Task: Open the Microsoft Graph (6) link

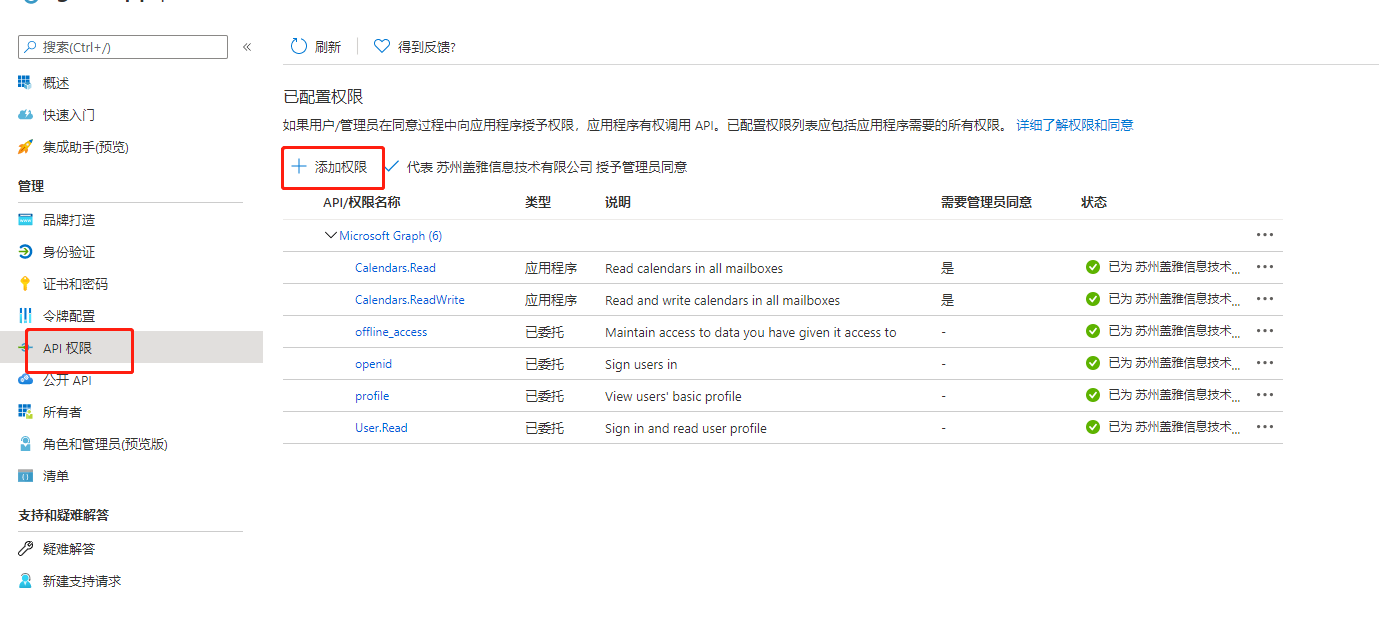Action: pos(390,236)
